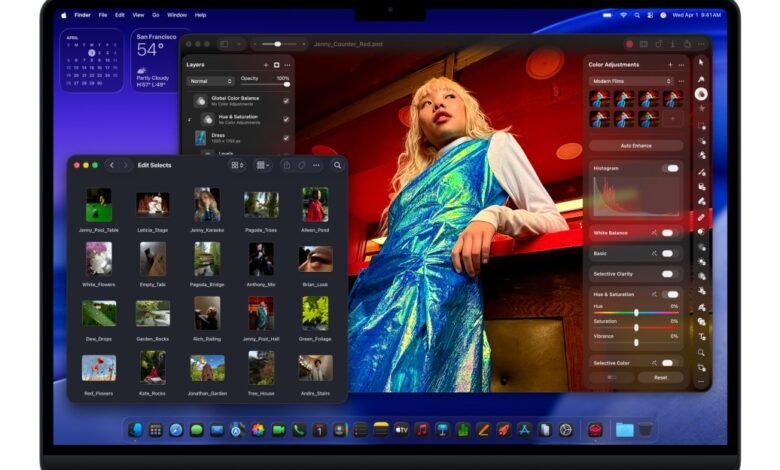Open the Trash in the Dock
Image resolution: width=780 pixels, height=470 pixels.
tap(645, 430)
